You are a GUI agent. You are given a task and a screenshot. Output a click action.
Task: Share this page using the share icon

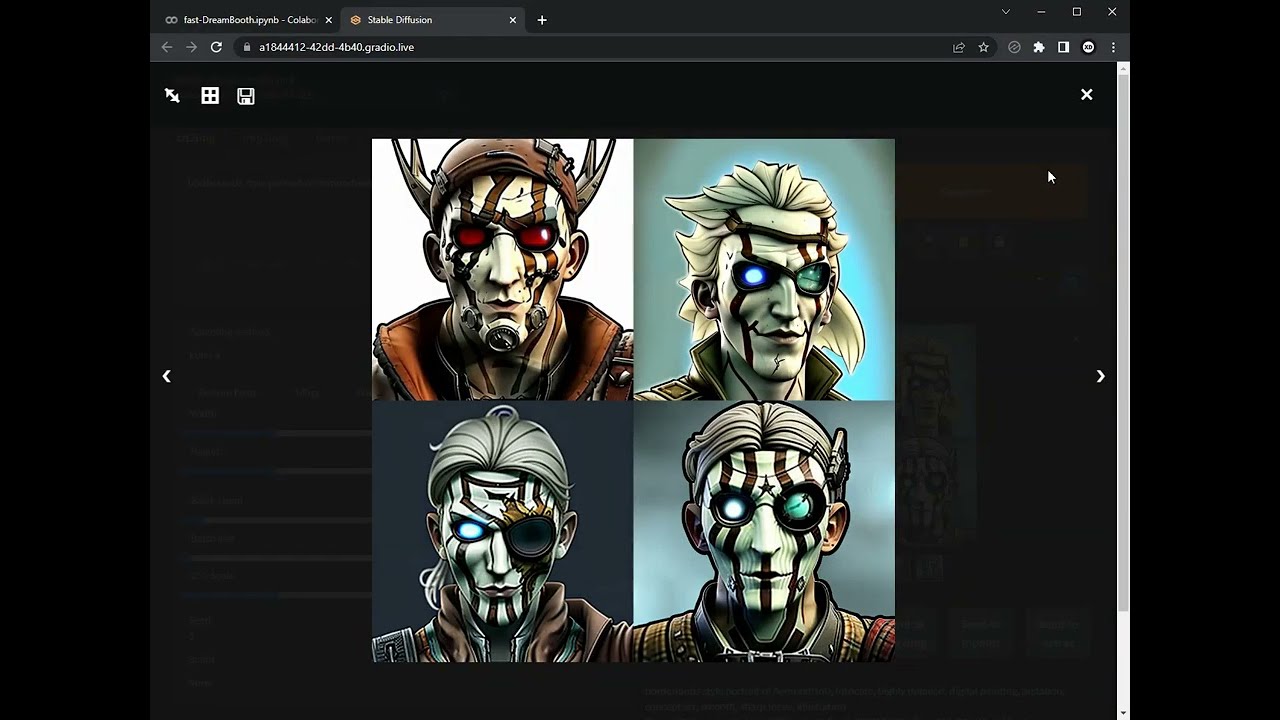tap(959, 47)
